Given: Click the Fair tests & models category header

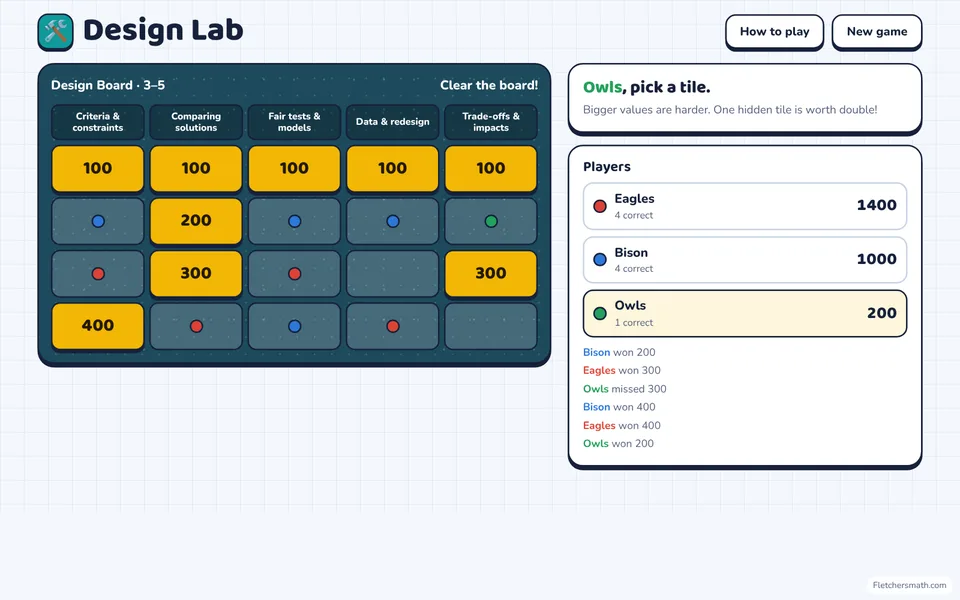Looking at the screenshot, I should click(294, 122).
